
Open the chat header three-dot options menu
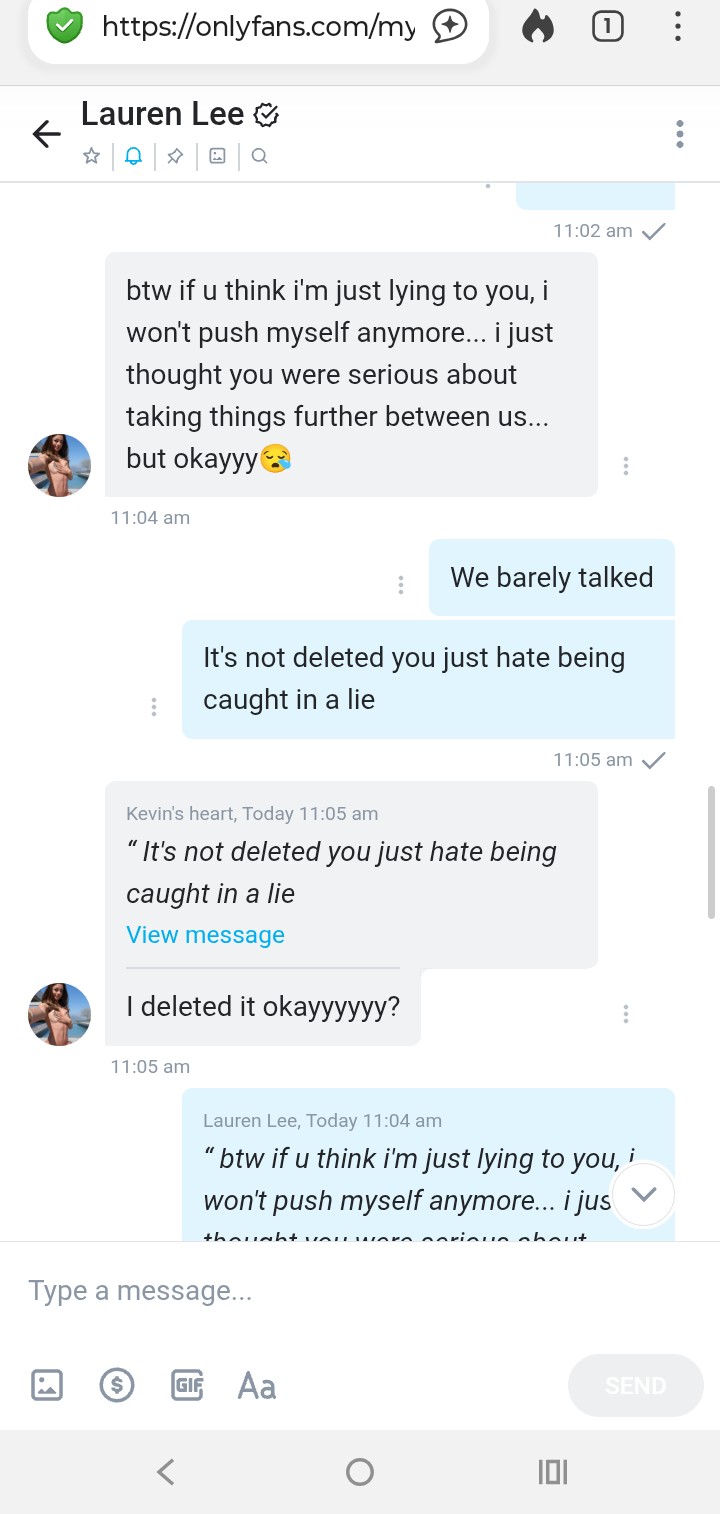[680, 134]
